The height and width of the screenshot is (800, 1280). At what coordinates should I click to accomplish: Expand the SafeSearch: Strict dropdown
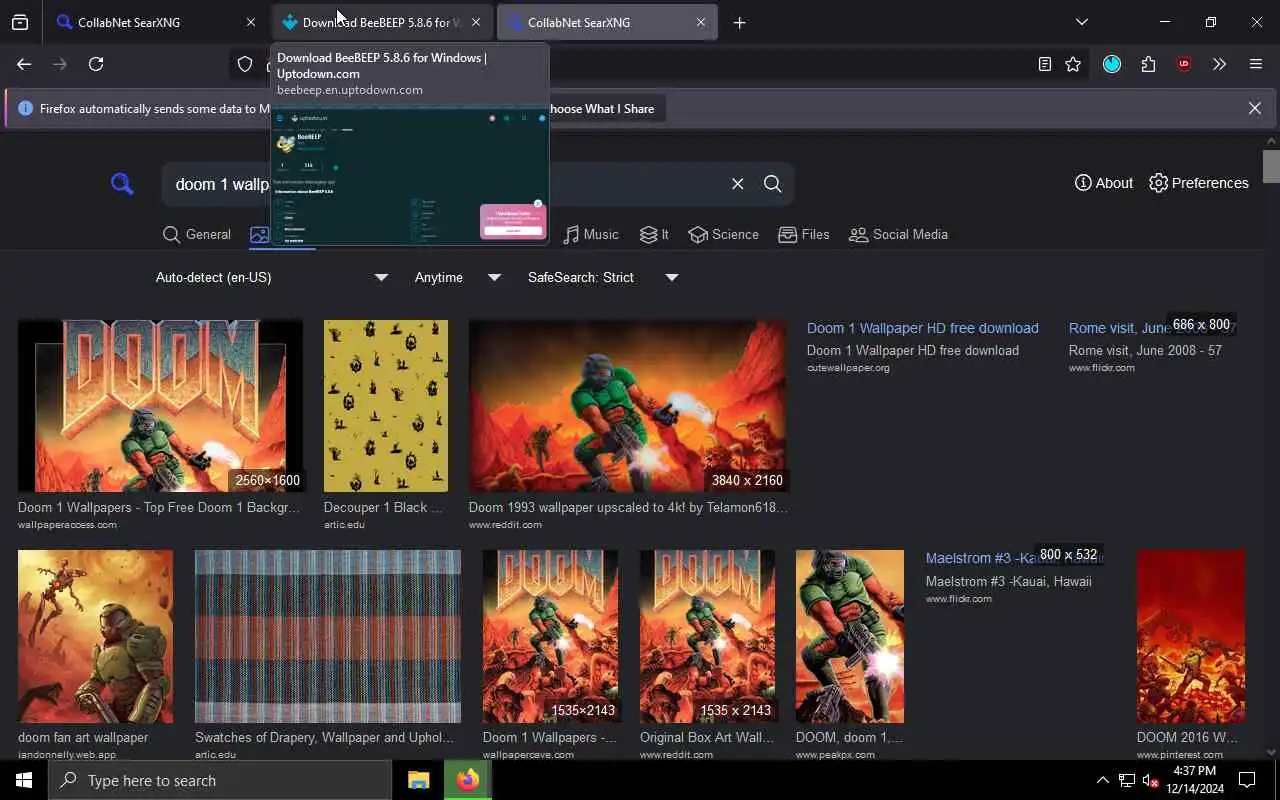[602, 277]
